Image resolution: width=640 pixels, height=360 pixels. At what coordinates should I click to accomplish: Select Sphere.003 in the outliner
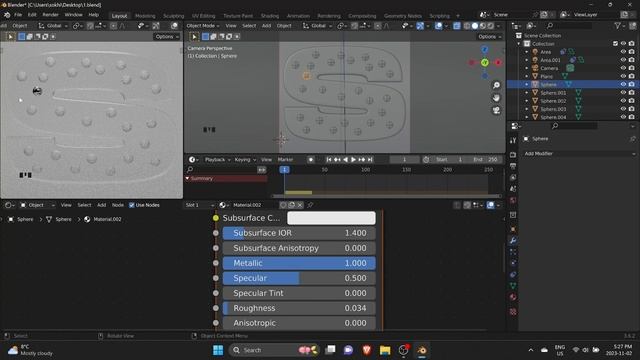click(x=553, y=109)
